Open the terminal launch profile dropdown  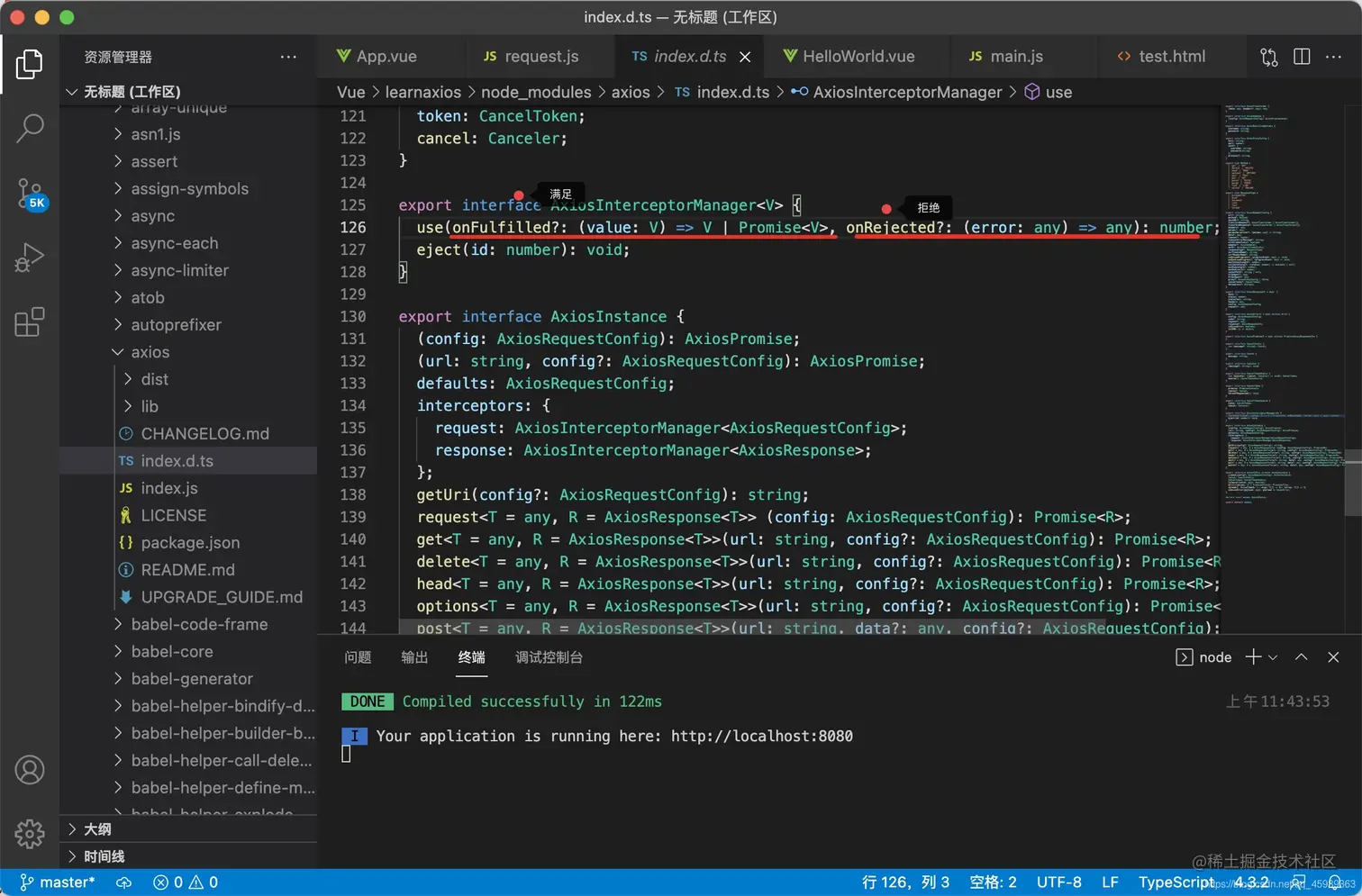1273,658
